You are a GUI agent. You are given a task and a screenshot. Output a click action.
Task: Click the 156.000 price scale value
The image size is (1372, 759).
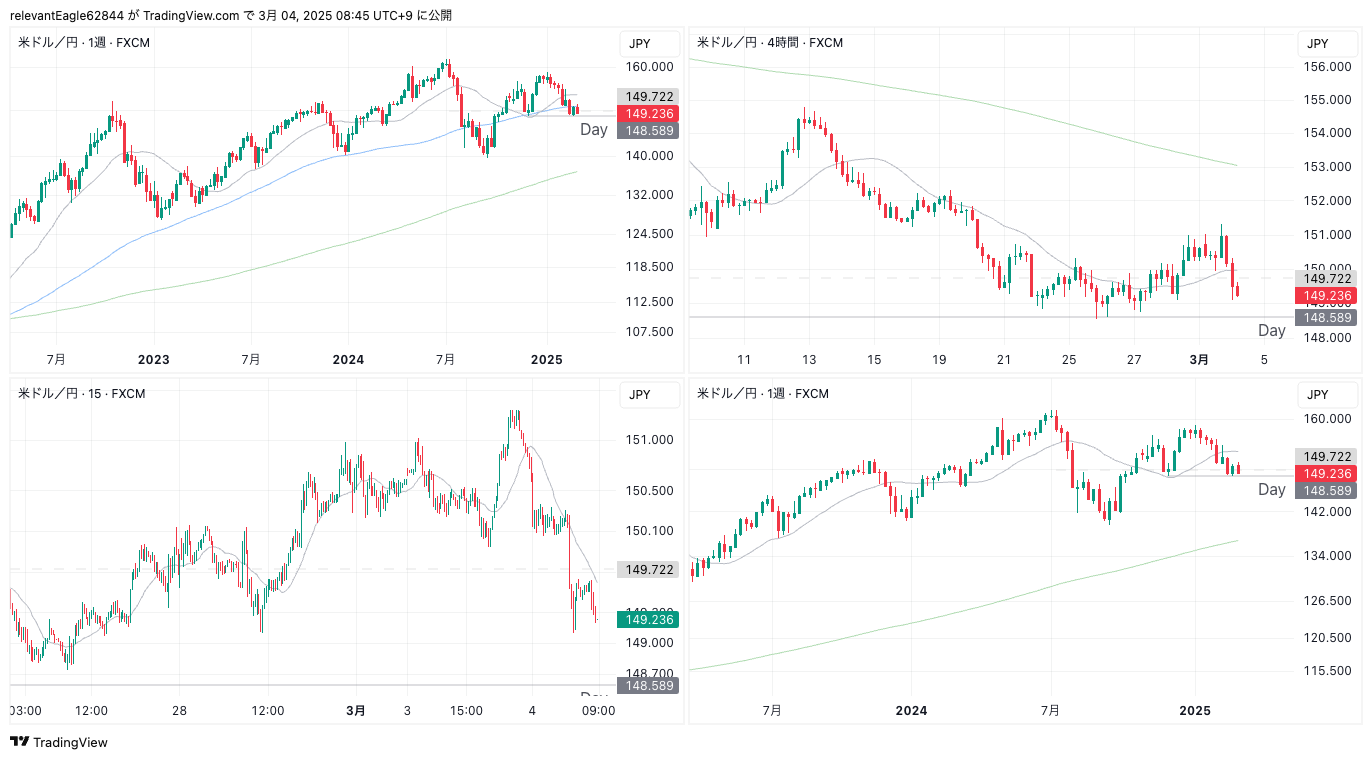[x=1329, y=67]
